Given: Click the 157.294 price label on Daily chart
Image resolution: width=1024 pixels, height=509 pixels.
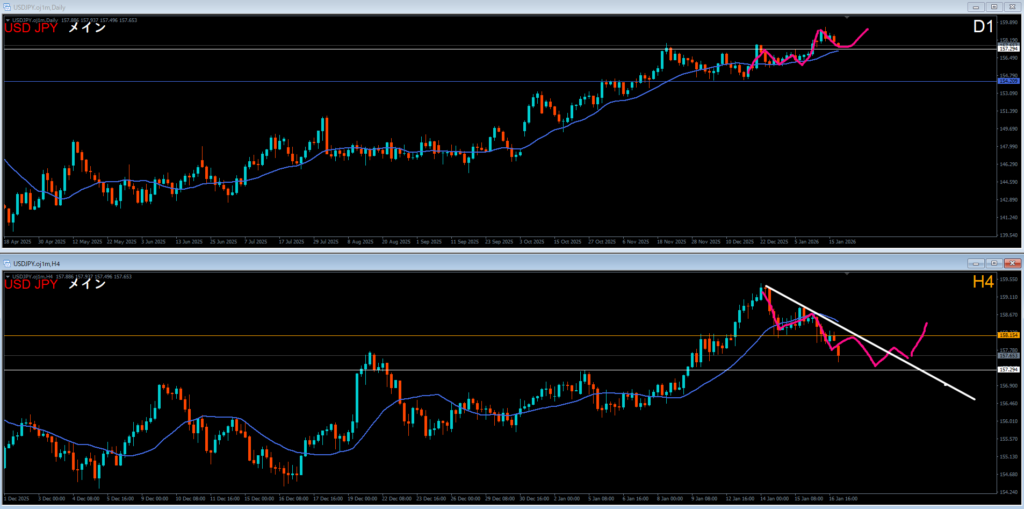Looking at the screenshot, I should coord(1008,48).
